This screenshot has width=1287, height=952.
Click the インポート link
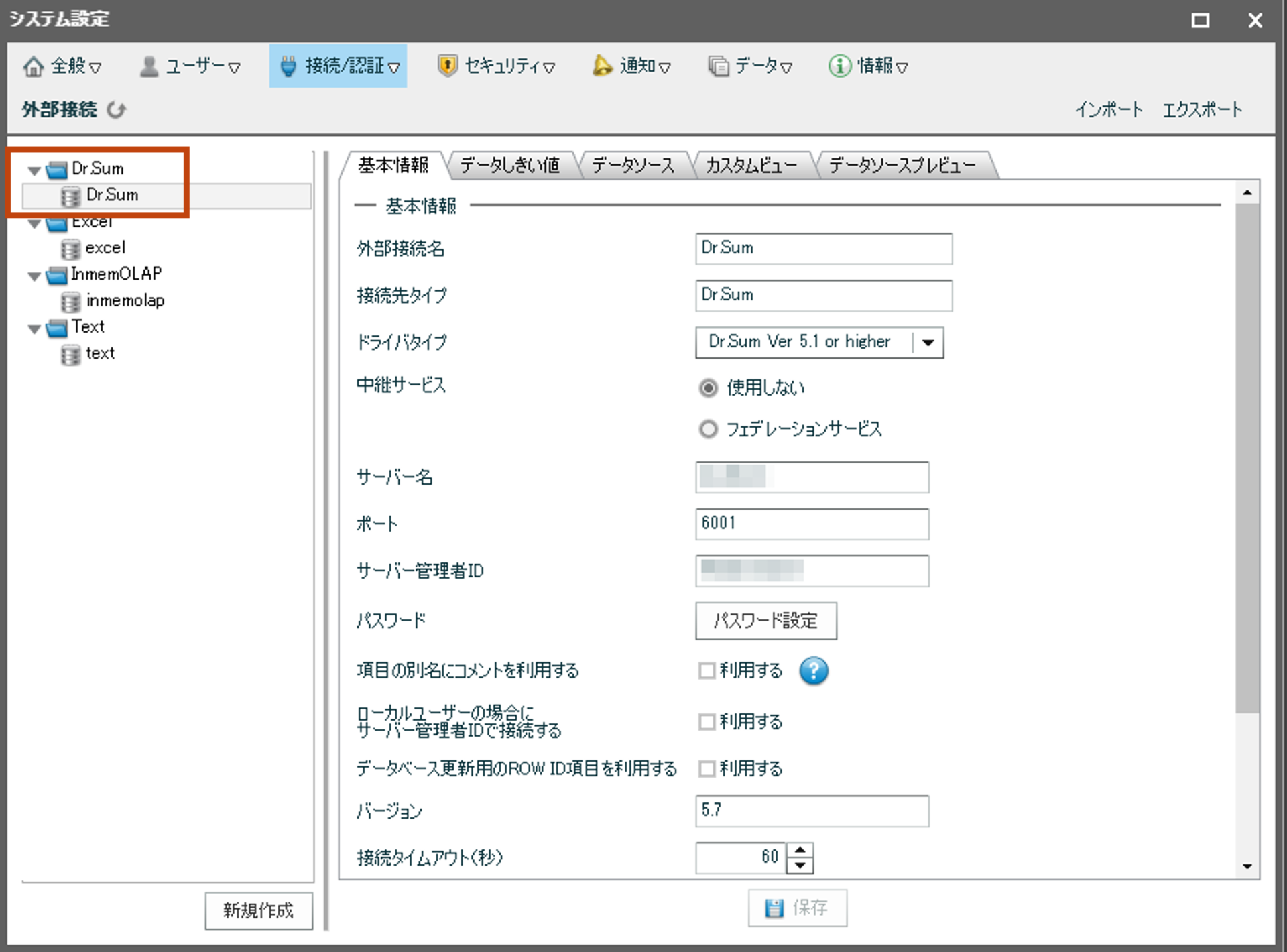[1109, 109]
